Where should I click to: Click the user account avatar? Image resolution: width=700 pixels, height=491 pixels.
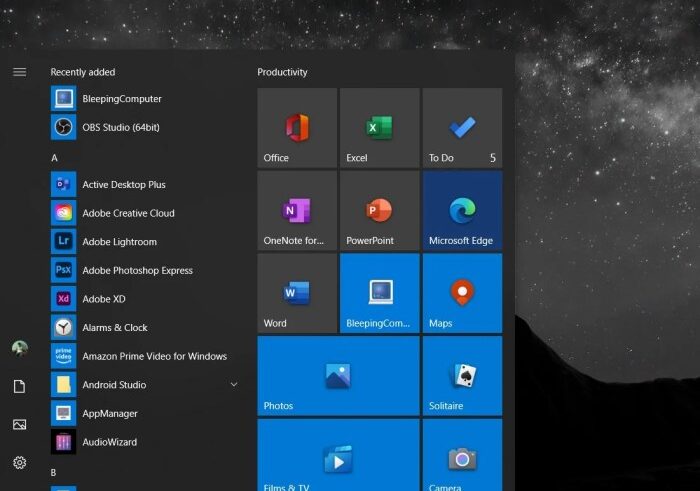pyautogui.click(x=20, y=348)
